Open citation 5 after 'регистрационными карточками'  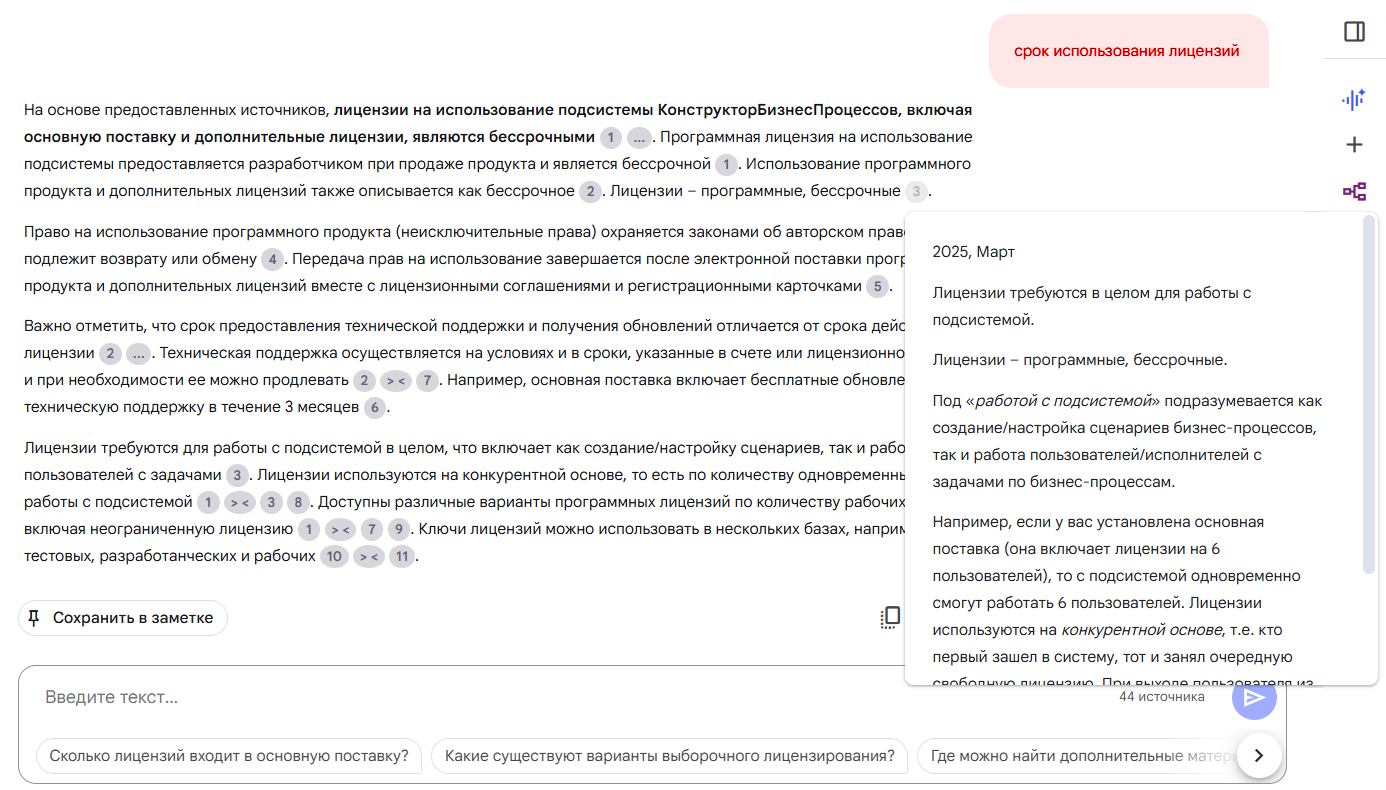coord(878,287)
